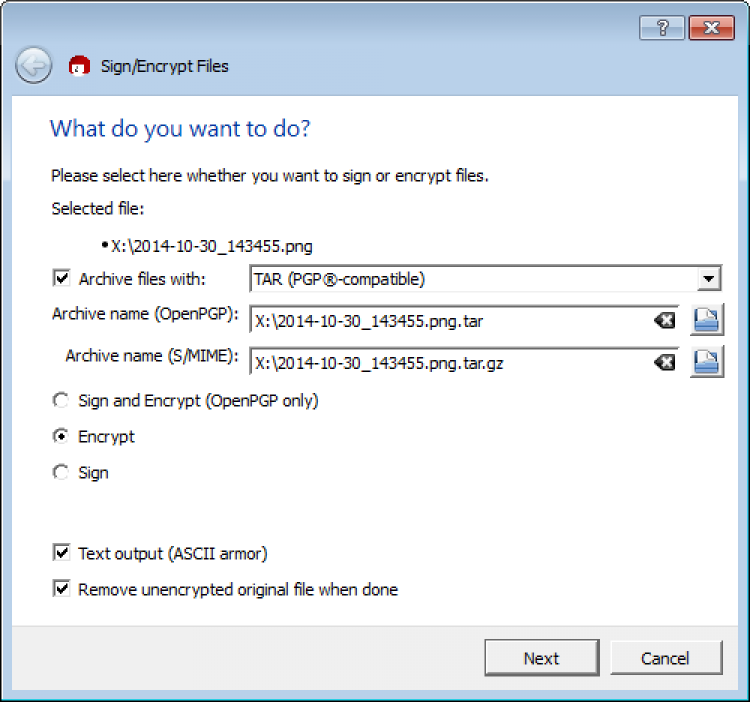Click the 'Archive name (OpenPGP):' label

pyautogui.click(x=145, y=314)
